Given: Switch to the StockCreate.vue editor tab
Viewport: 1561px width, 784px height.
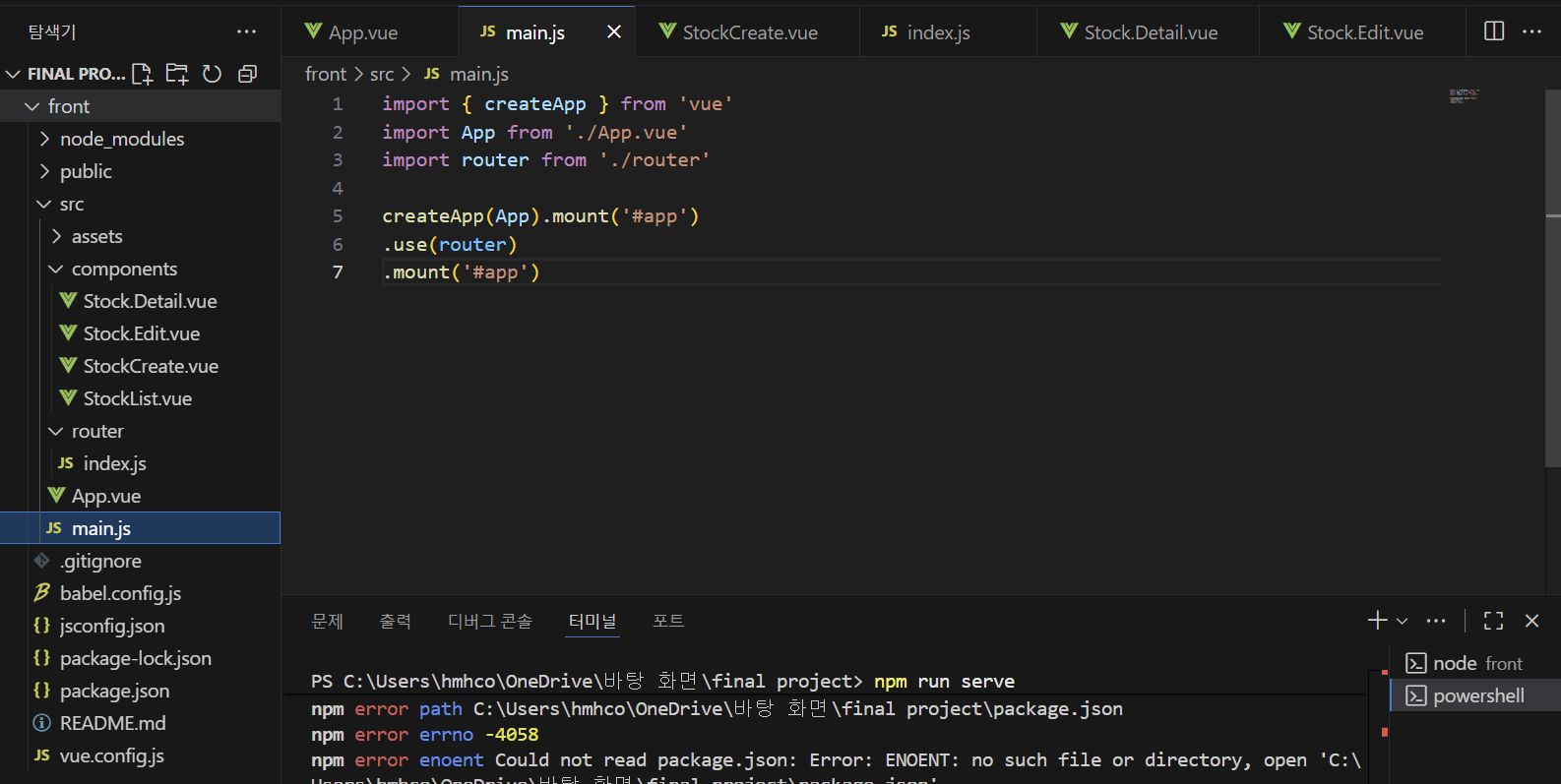Looking at the screenshot, I should tap(749, 32).
